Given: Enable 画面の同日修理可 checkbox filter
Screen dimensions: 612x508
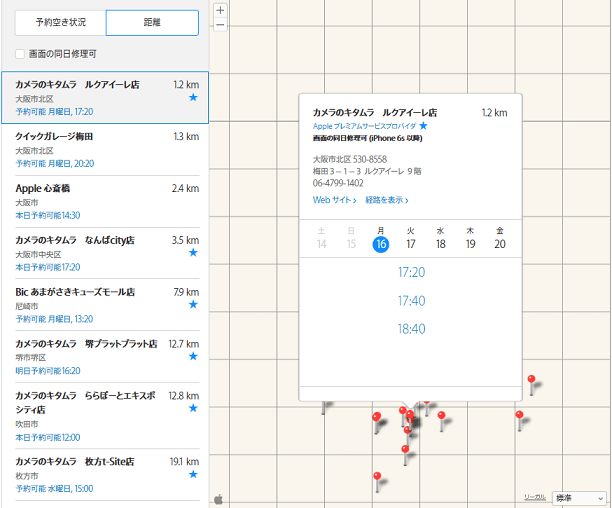Looking at the screenshot, I should click(20, 54).
